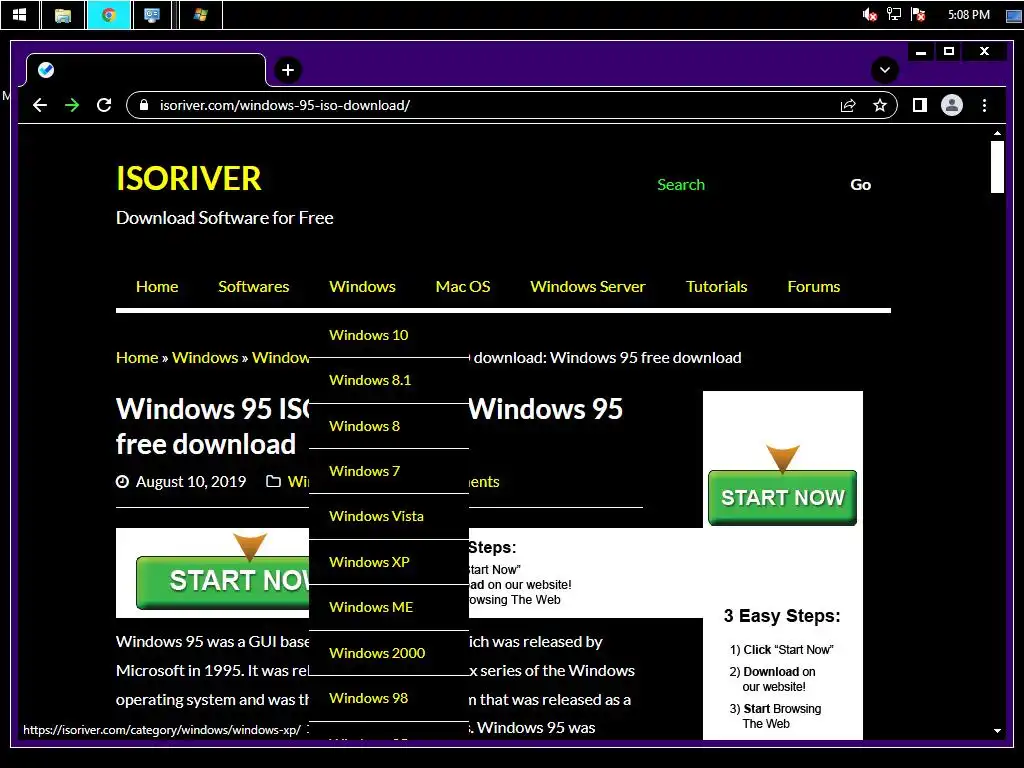The image size is (1024, 768).
Task: Bookmark this page with star icon
Action: [880, 105]
